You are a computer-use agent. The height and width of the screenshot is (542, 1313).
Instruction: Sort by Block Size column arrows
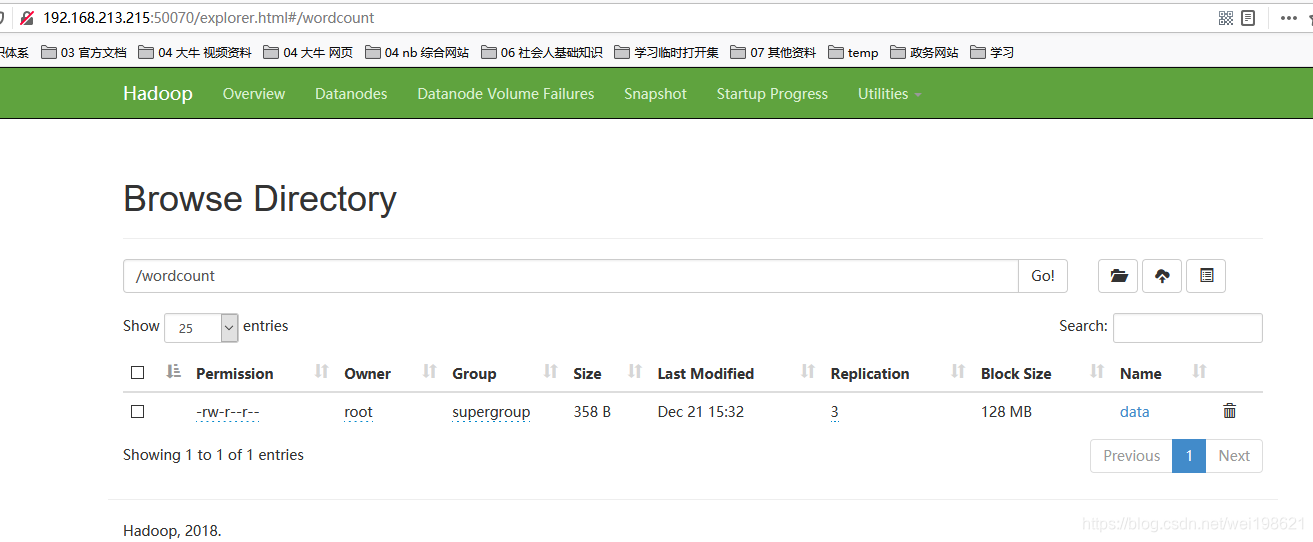1097,372
